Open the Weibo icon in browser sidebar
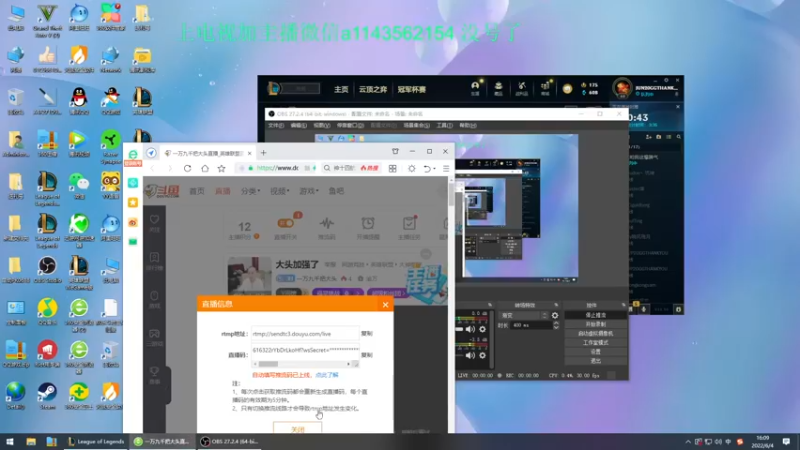The height and width of the screenshot is (450, 800). coord(133,222)
